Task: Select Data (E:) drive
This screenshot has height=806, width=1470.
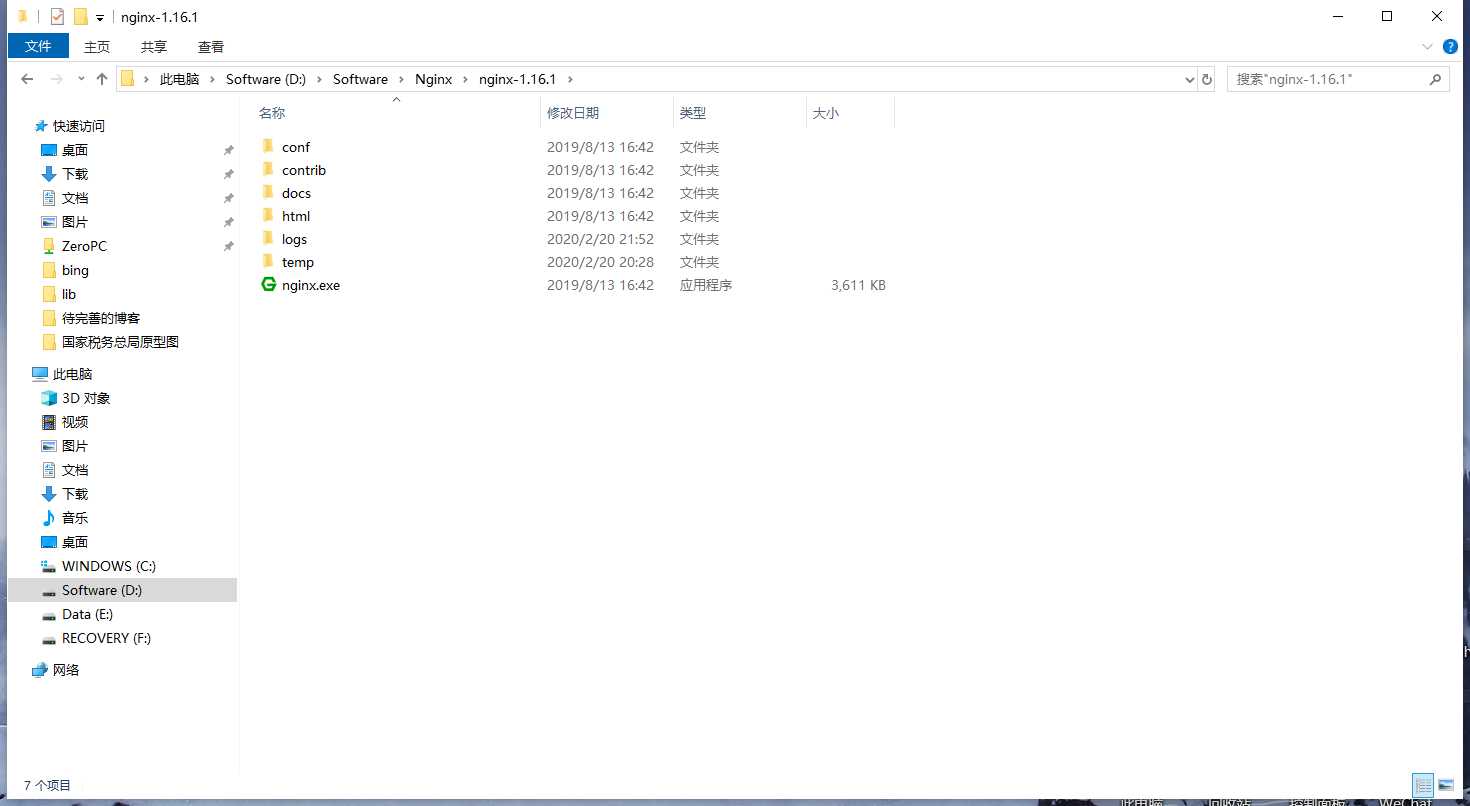Action: 87,614
